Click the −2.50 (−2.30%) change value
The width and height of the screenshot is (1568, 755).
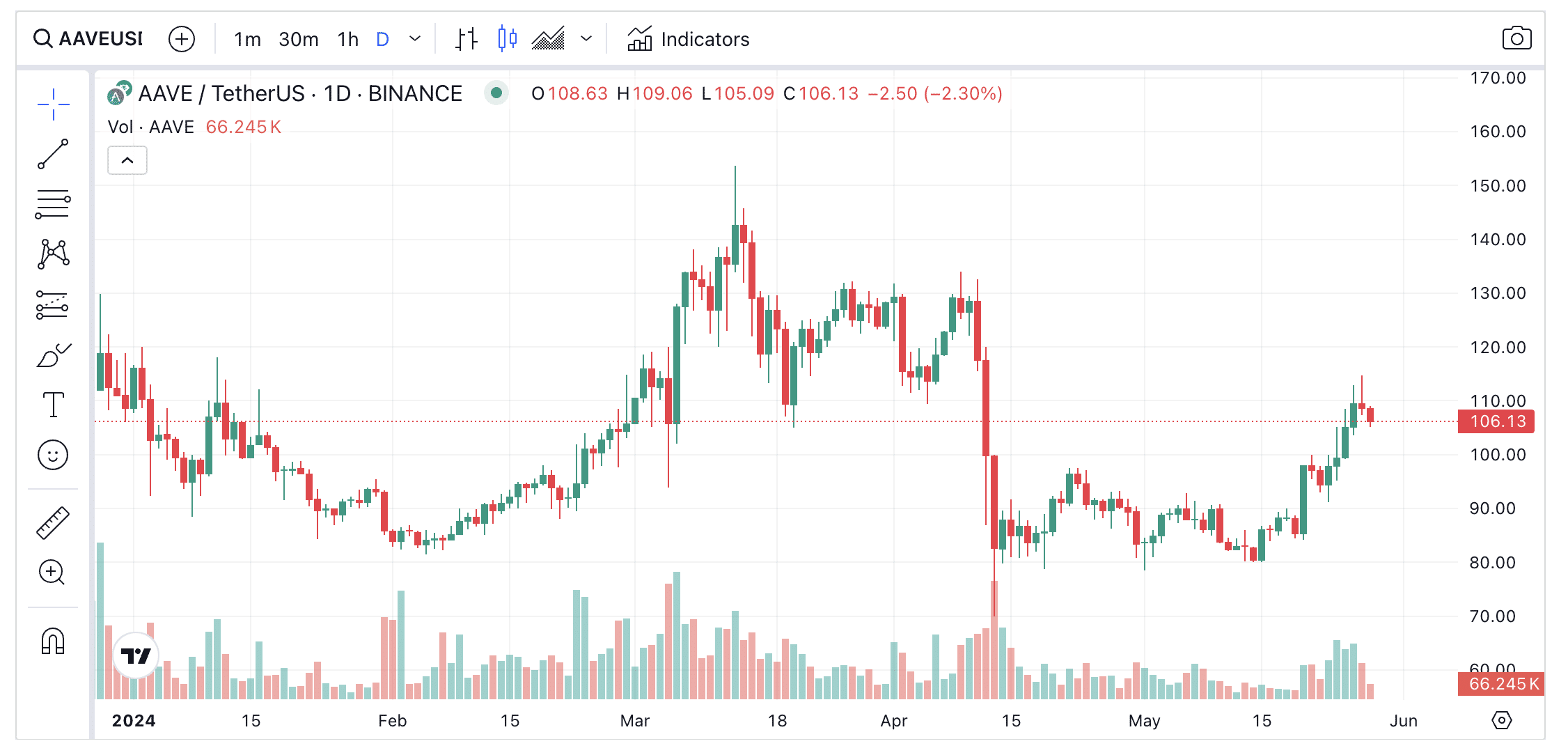[x=935, y=93]
